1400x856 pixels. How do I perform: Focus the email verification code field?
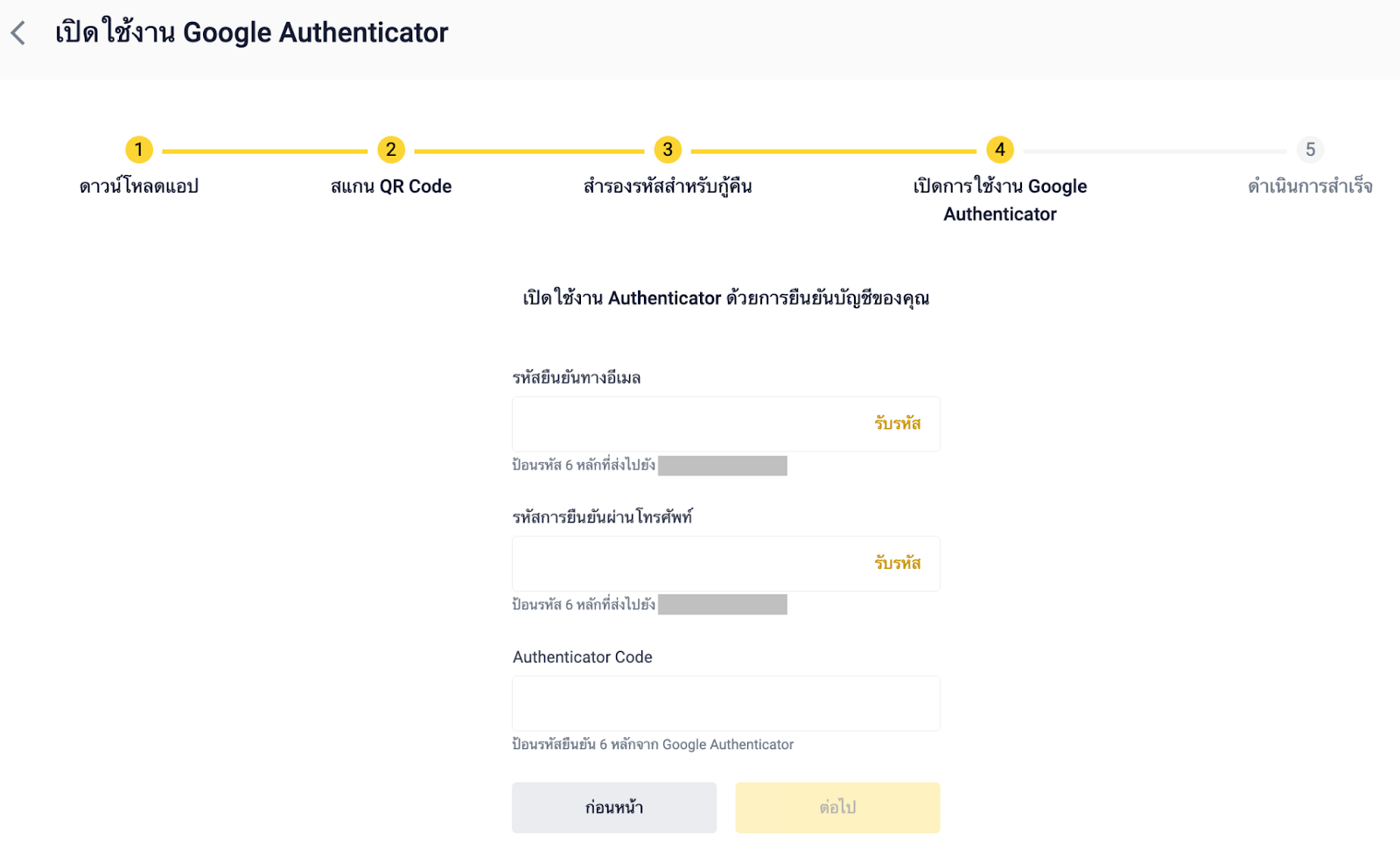687,424
